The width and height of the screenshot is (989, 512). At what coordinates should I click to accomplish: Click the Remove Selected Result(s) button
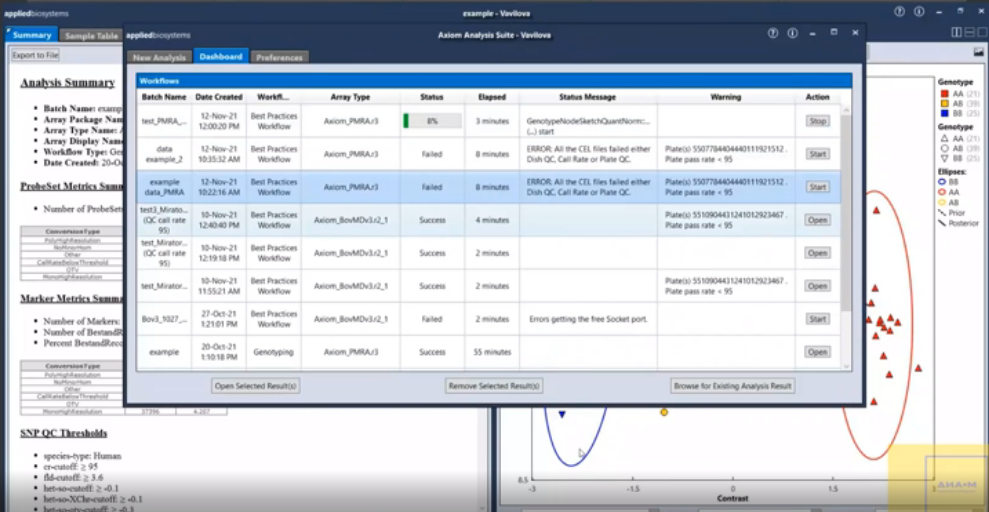[494, 385]
